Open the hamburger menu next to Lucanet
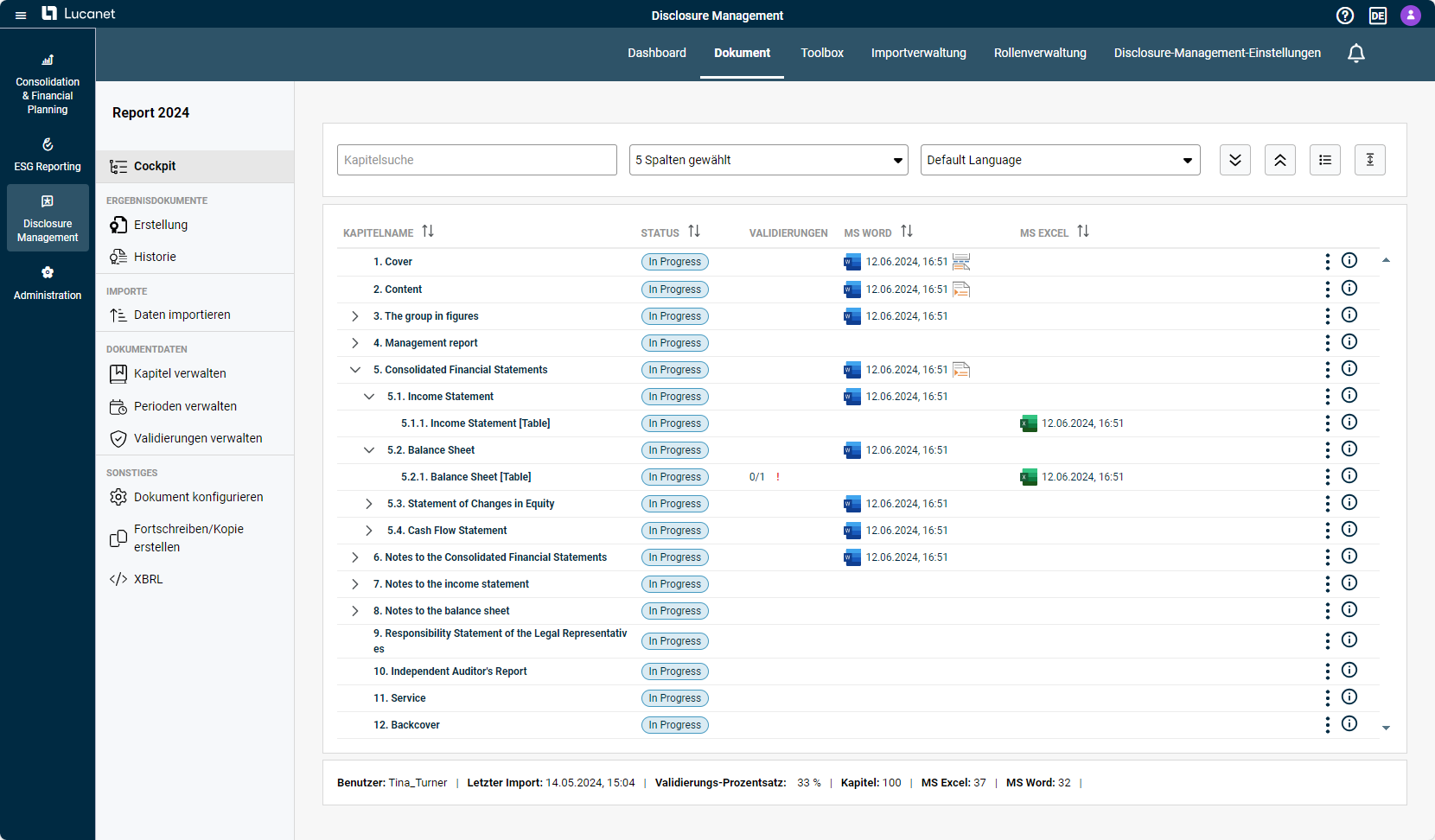Image resolution: width=1435 pixels, height=840 pixels. [21, 16]
